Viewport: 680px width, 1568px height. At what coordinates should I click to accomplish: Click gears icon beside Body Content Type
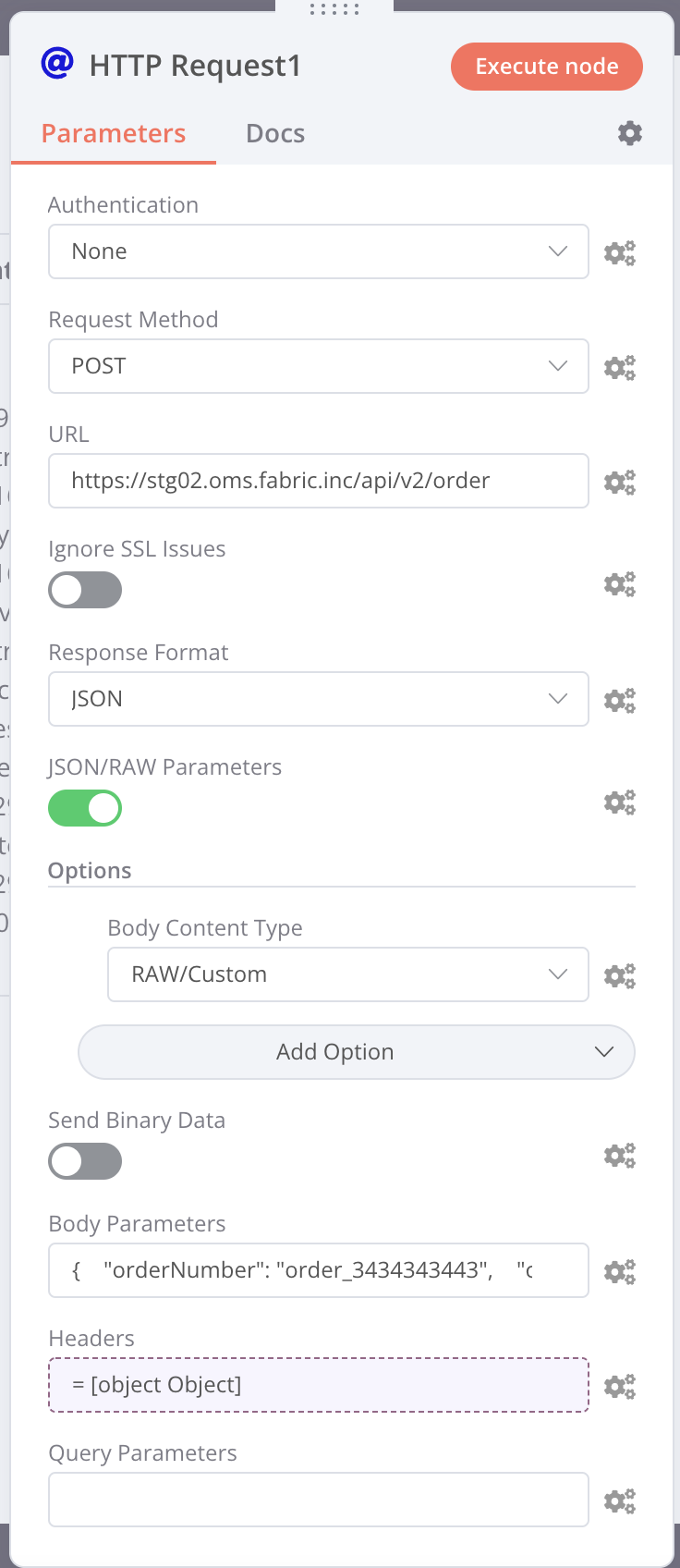point(620,975)
